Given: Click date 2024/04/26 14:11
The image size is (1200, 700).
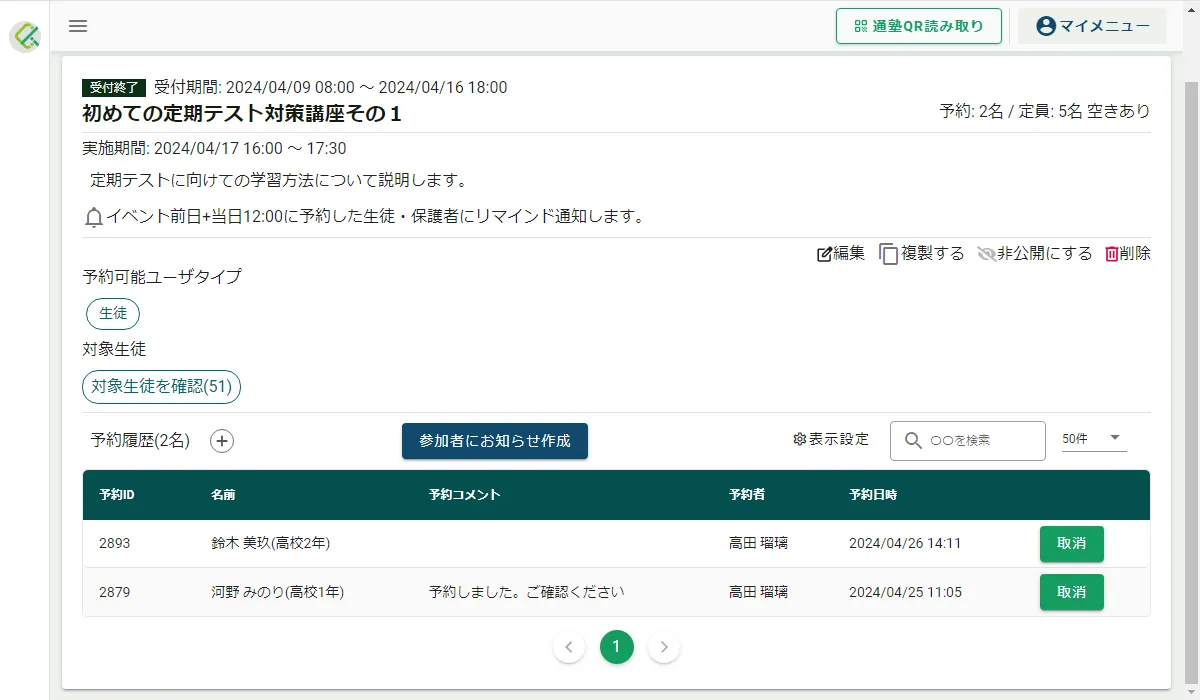Looking at the screenshot, I should pyautogui.click(x=905, y=544).
